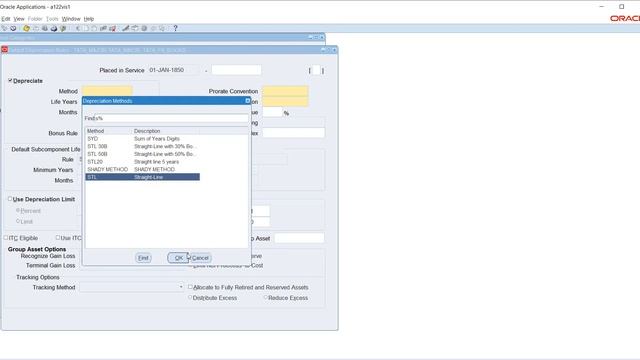
Task: Maximize the Oracle Applications window
Action: [x=622, y=7]
